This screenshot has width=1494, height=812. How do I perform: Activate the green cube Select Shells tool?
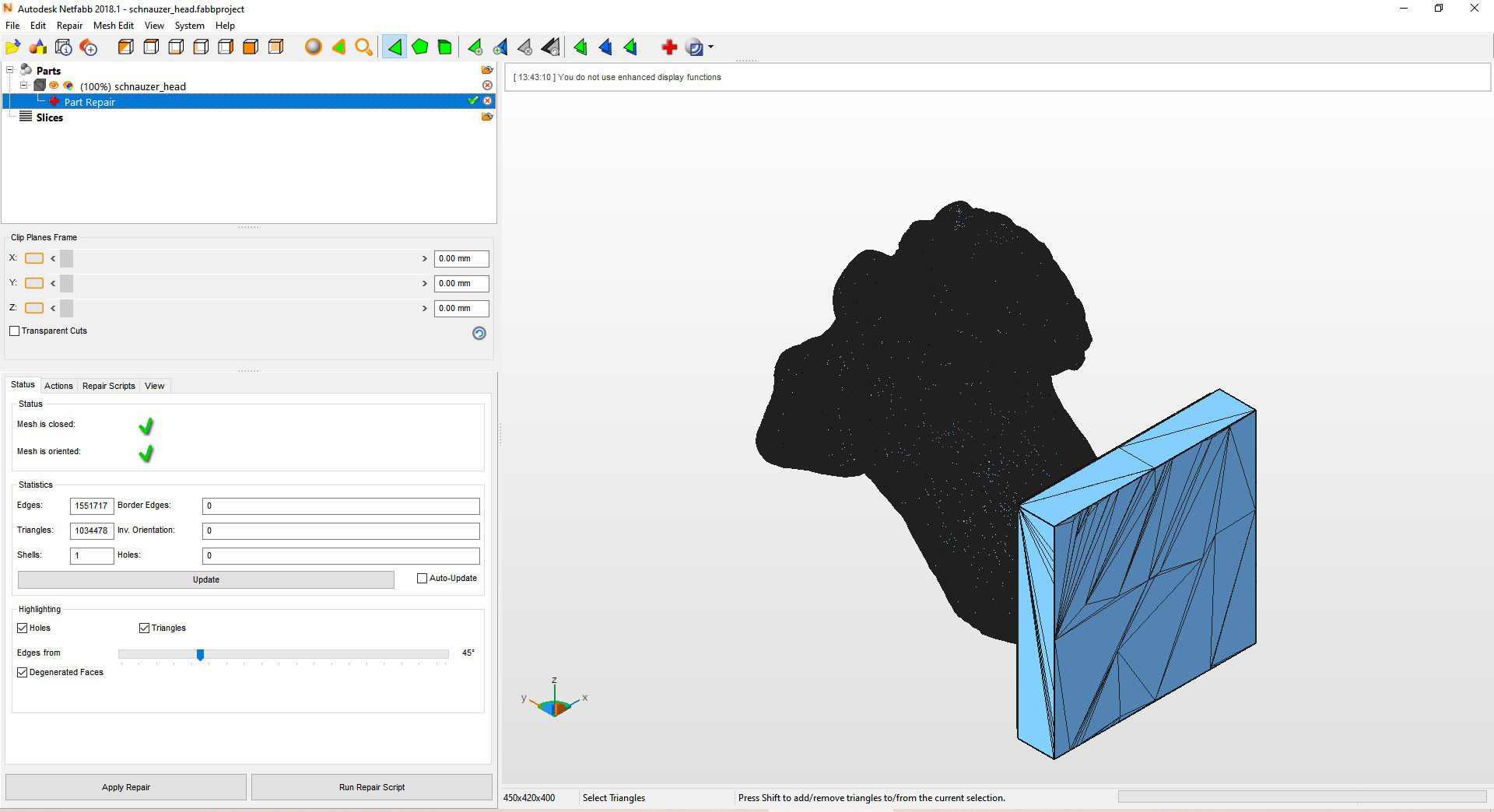(x=445, y=47)
